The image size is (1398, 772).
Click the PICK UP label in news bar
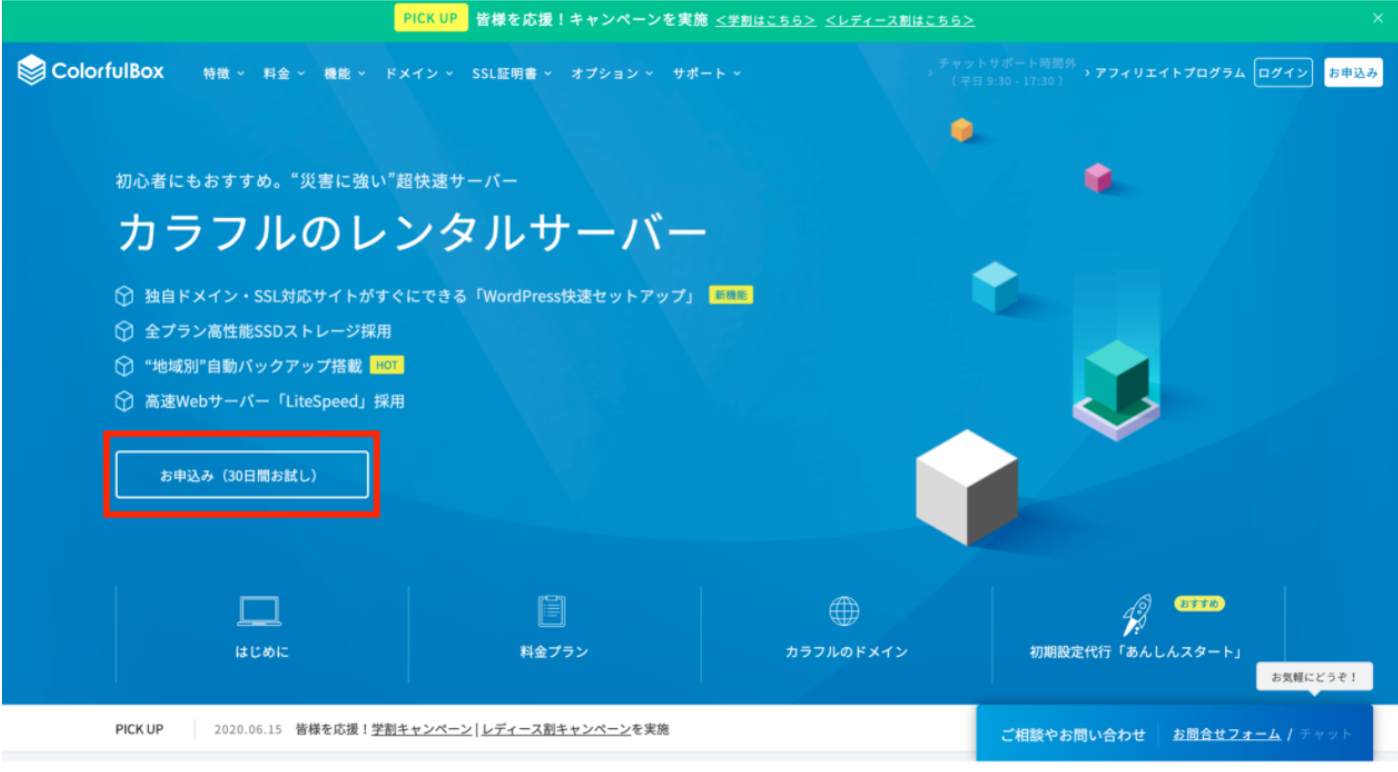pos(139,730)
